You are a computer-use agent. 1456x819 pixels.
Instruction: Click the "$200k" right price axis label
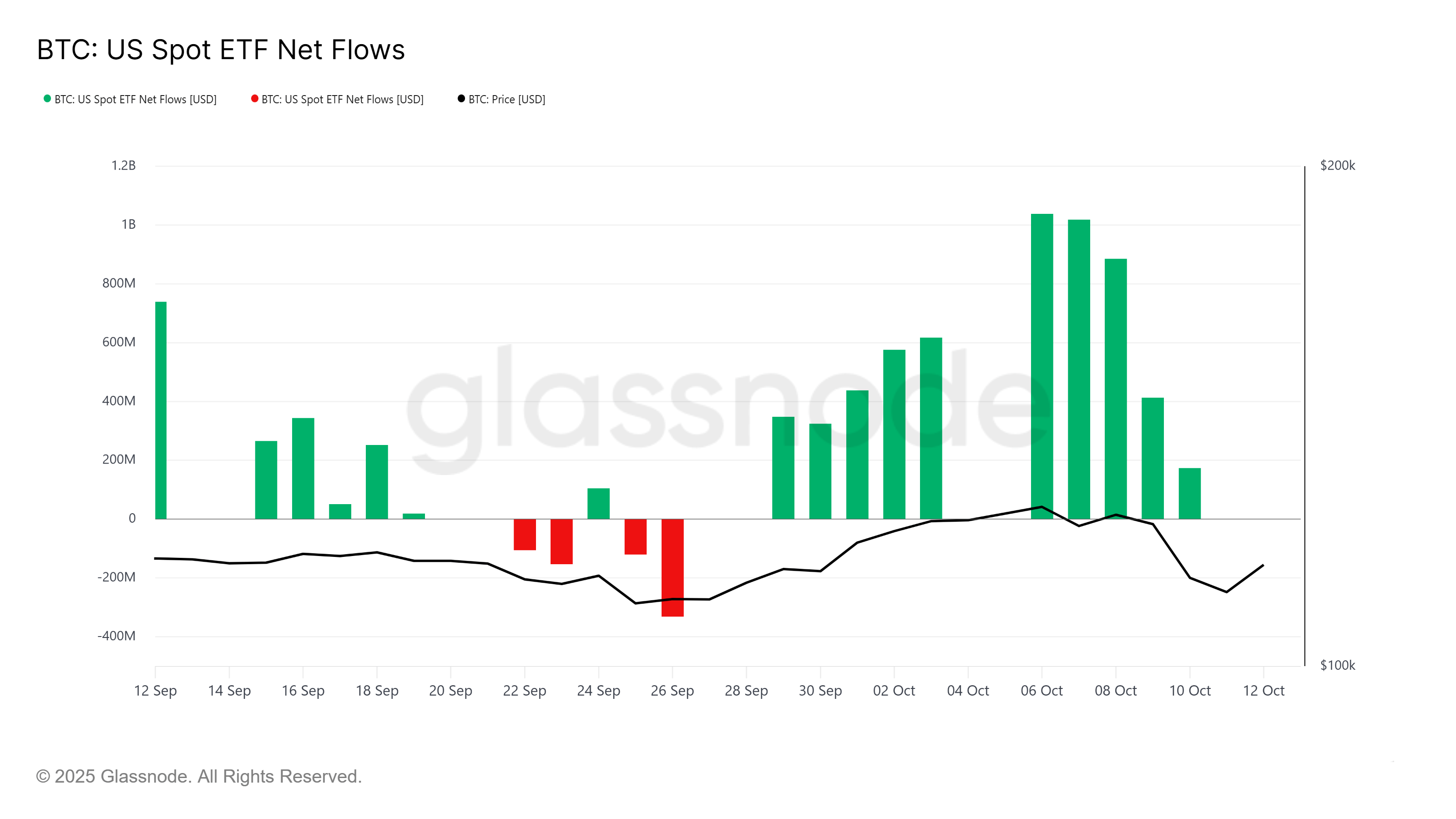1337,166
